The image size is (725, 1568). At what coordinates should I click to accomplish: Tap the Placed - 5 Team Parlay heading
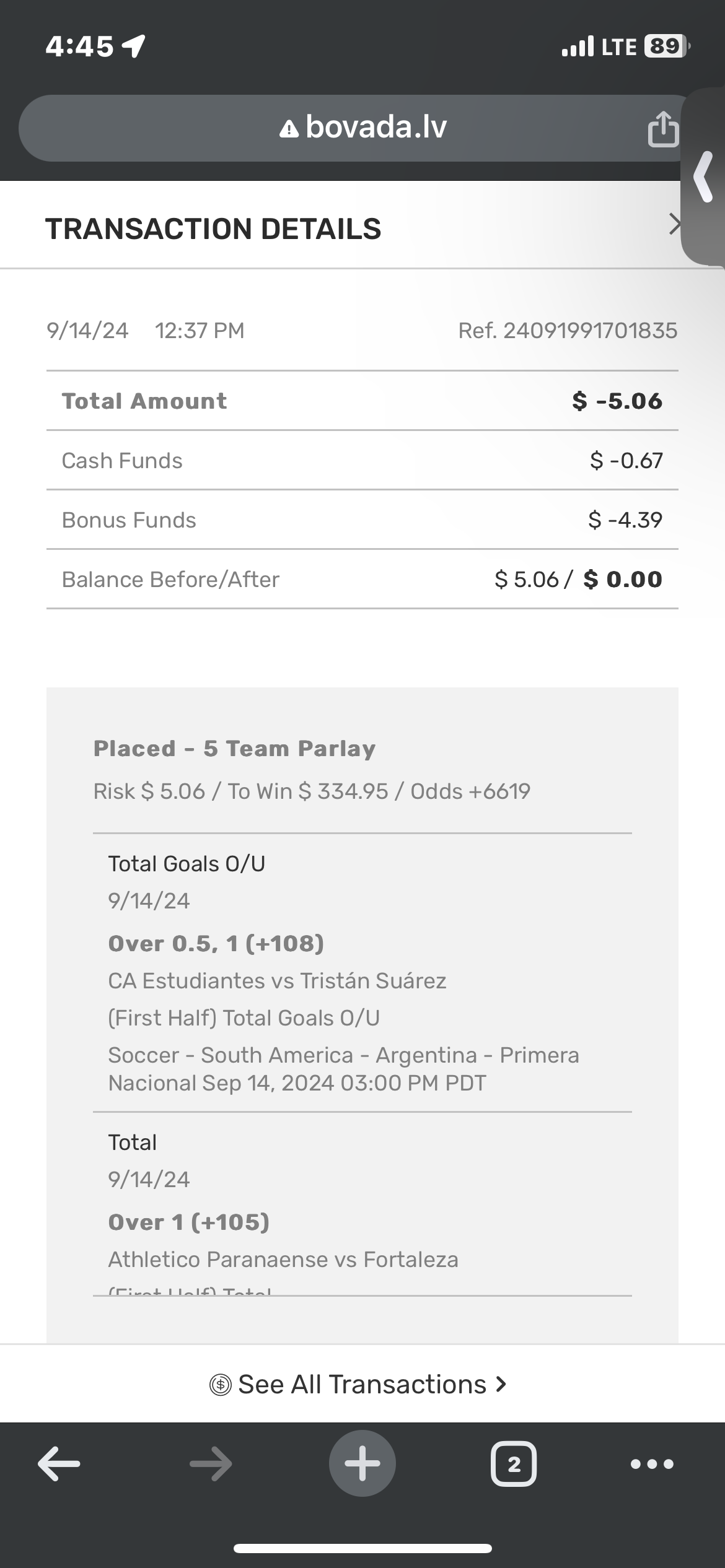pos(234,749)
